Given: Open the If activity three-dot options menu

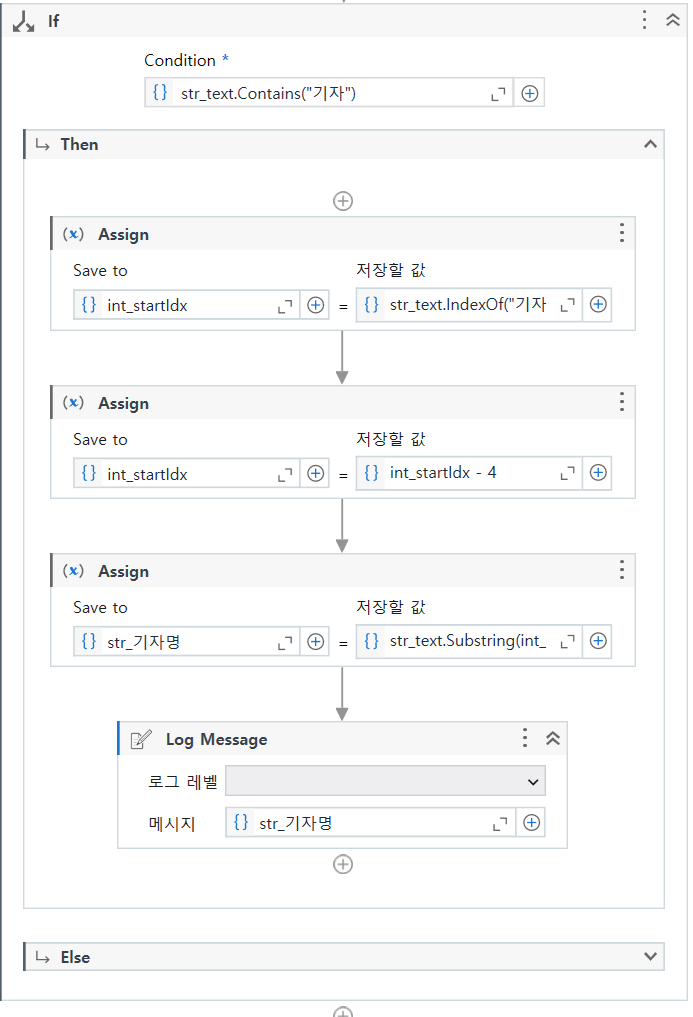Looking at the screenshot, I should point(644,20).
